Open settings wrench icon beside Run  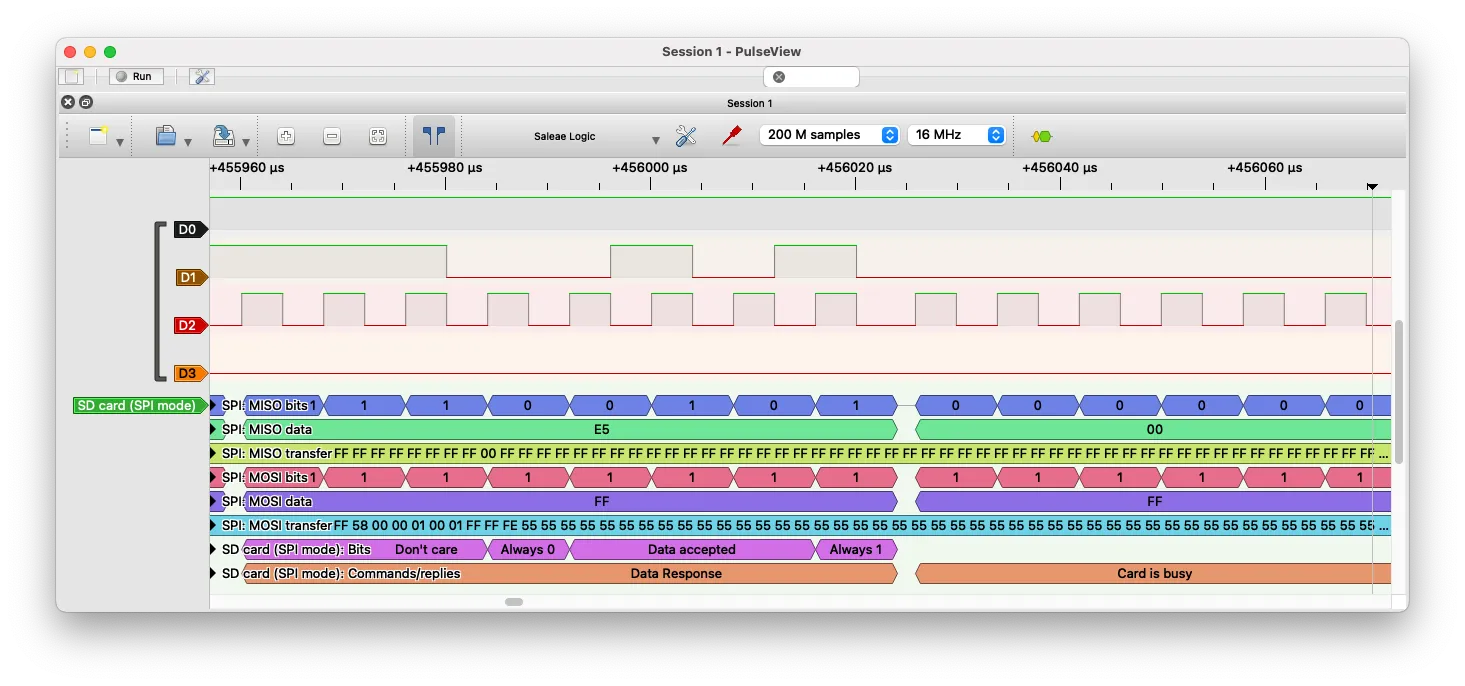(202, 76)
